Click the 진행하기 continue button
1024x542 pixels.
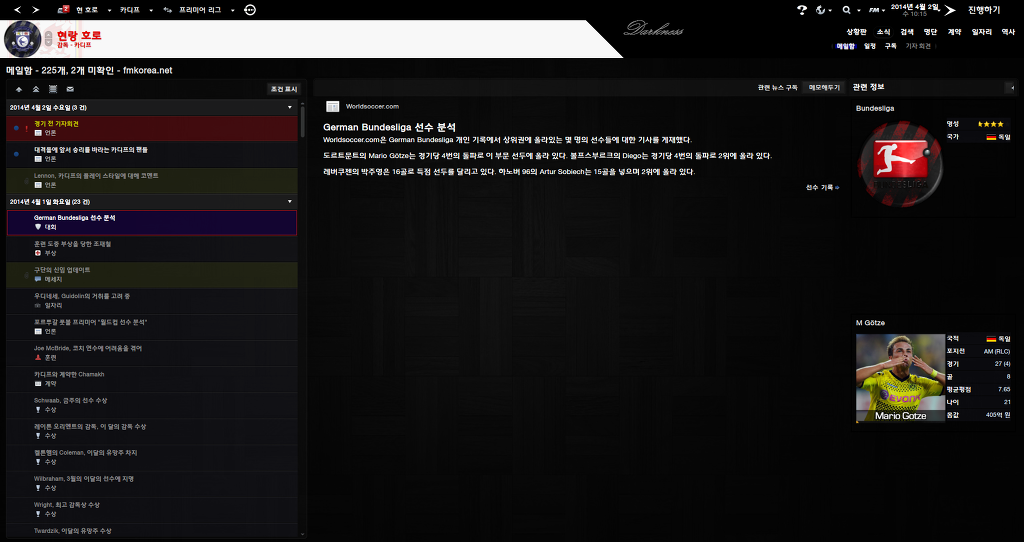984,10
